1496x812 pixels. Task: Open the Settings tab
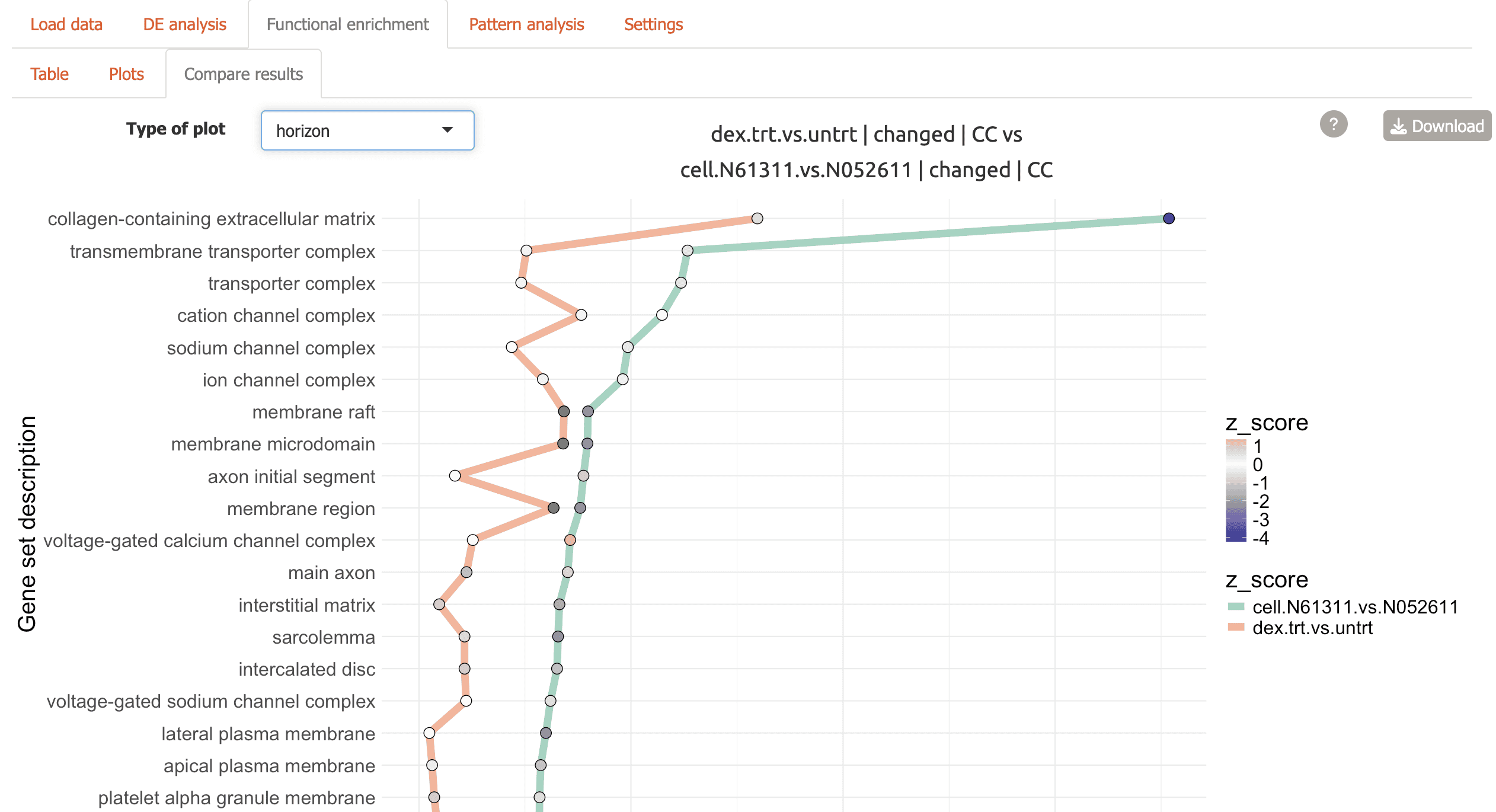point(653,24)
